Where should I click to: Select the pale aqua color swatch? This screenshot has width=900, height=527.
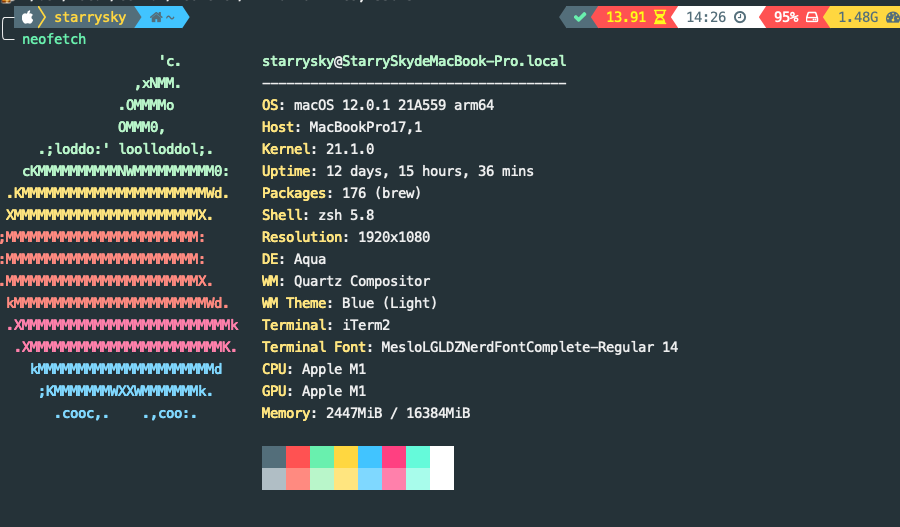418,479
